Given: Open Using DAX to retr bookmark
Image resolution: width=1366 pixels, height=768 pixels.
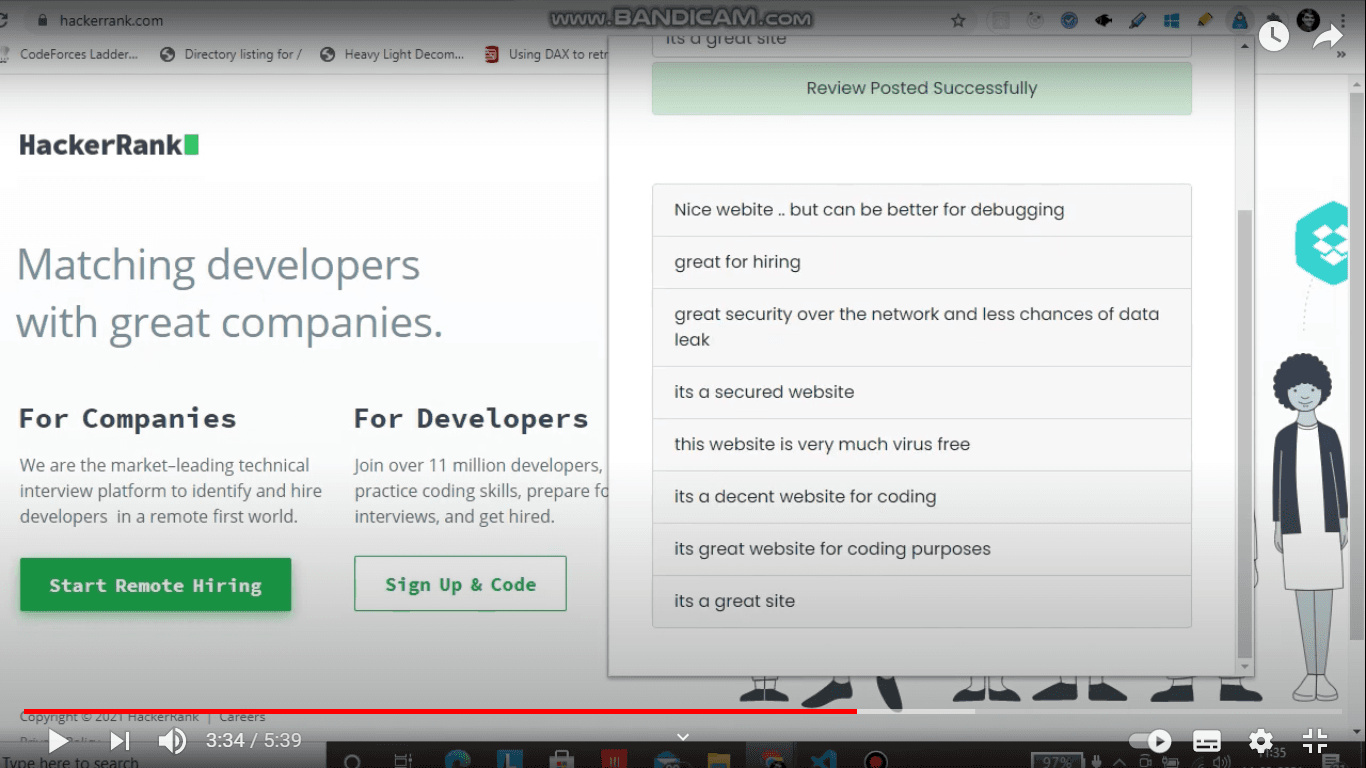Looking at the screenshot, I should [x=546, y=55].
